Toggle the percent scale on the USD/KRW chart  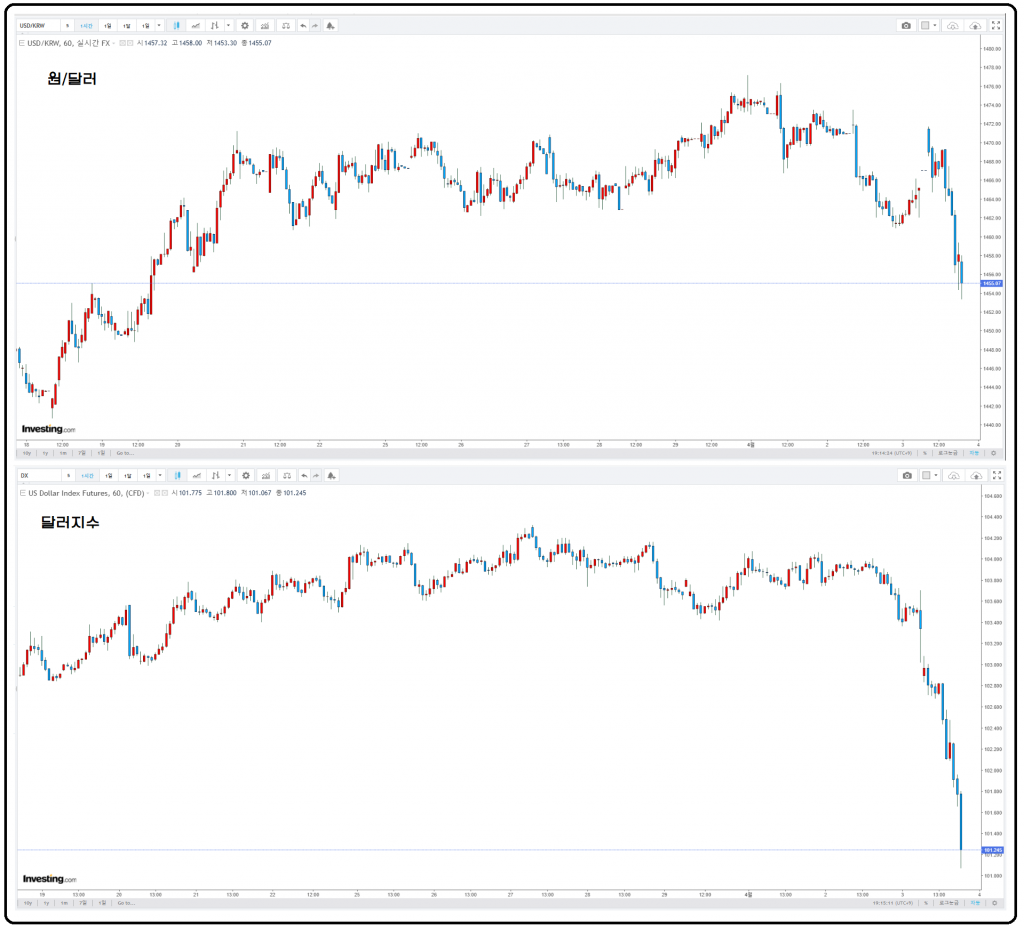(925, 453)
